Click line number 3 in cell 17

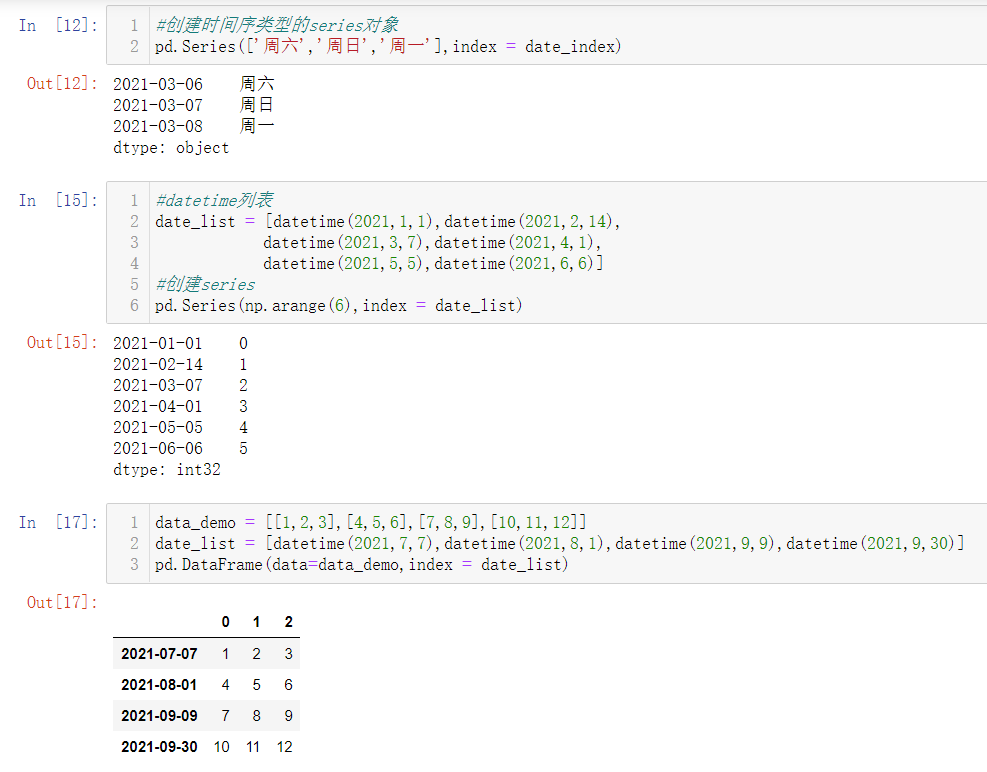tap(134, 565)
